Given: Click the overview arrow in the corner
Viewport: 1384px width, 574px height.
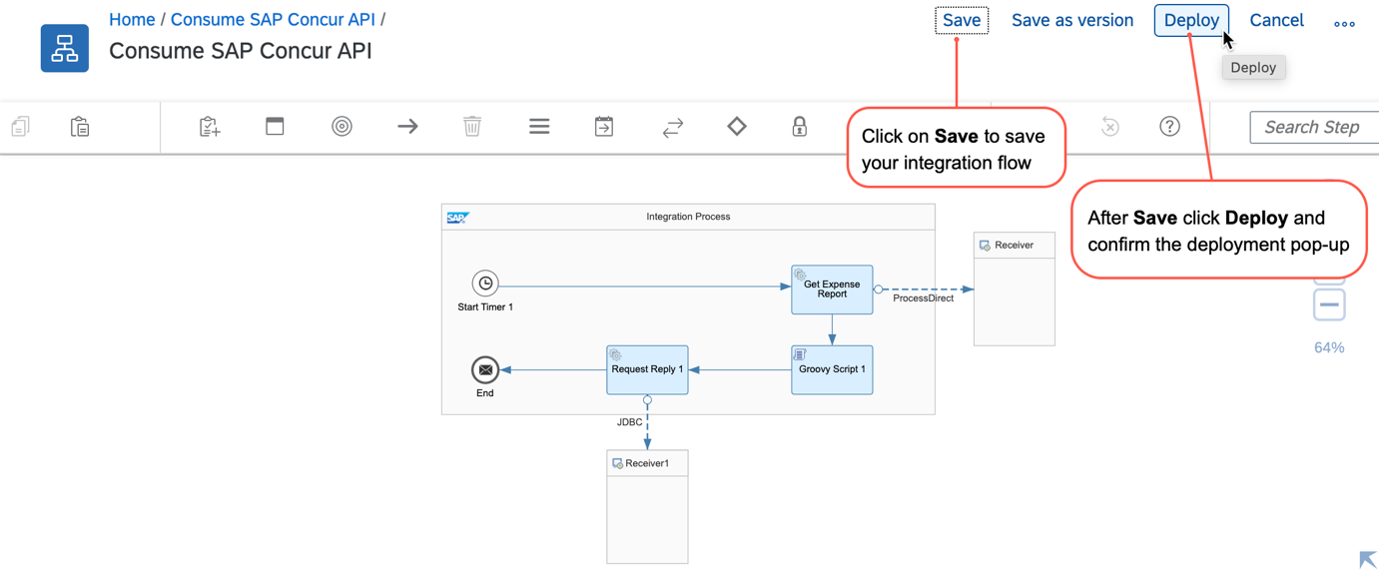Looking at the screenshot, I should point(1367,560).
